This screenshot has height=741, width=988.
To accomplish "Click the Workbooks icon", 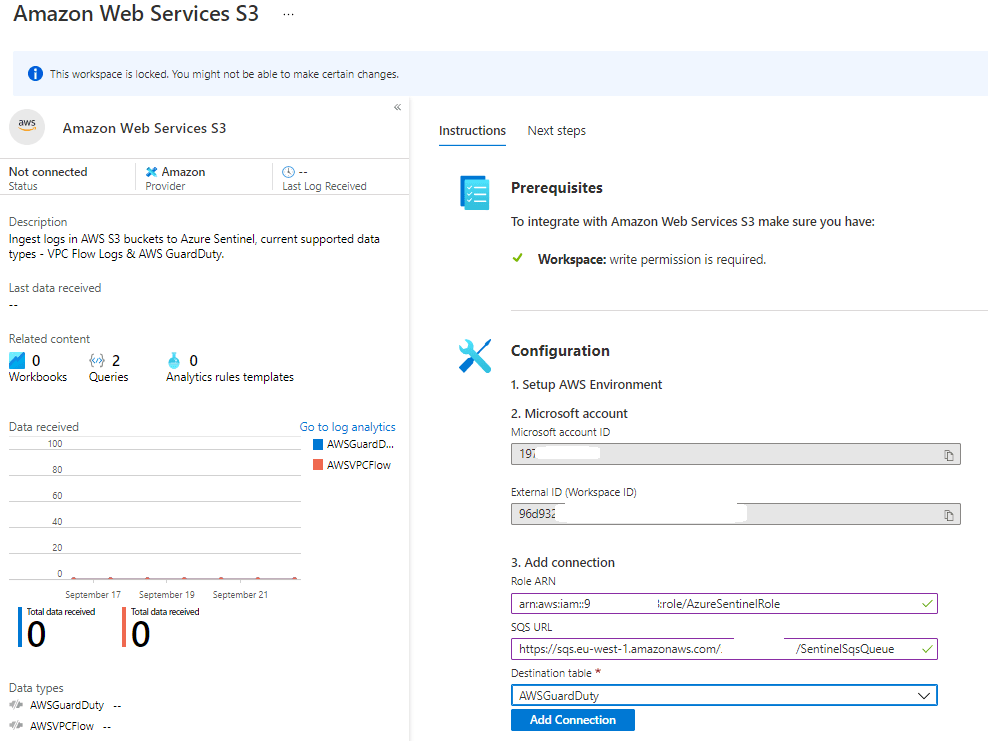I will click(17, 360).
